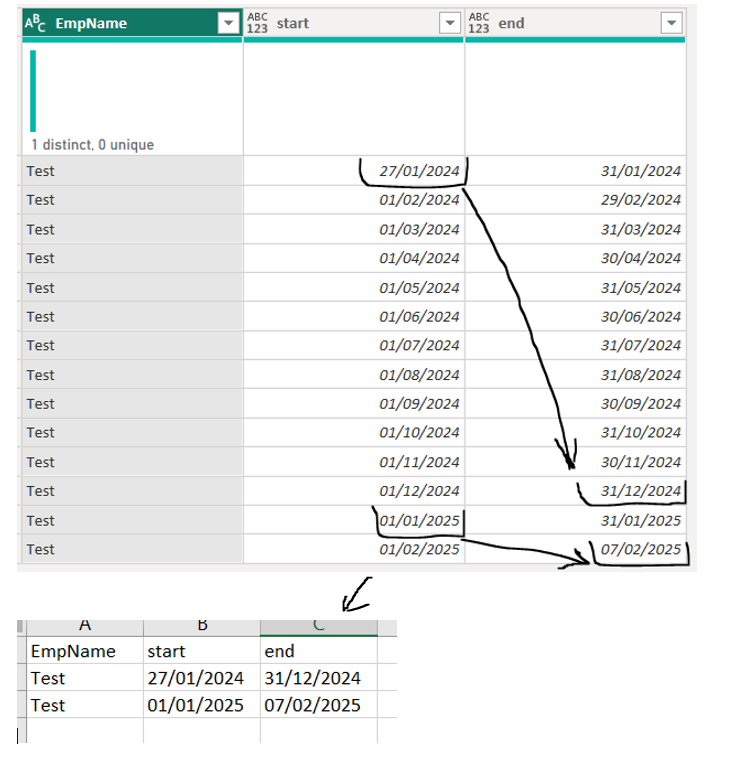This screenshot has height=761, width=756.
Task: Select start cell 01/12/2024
Action: pos(354,491)
